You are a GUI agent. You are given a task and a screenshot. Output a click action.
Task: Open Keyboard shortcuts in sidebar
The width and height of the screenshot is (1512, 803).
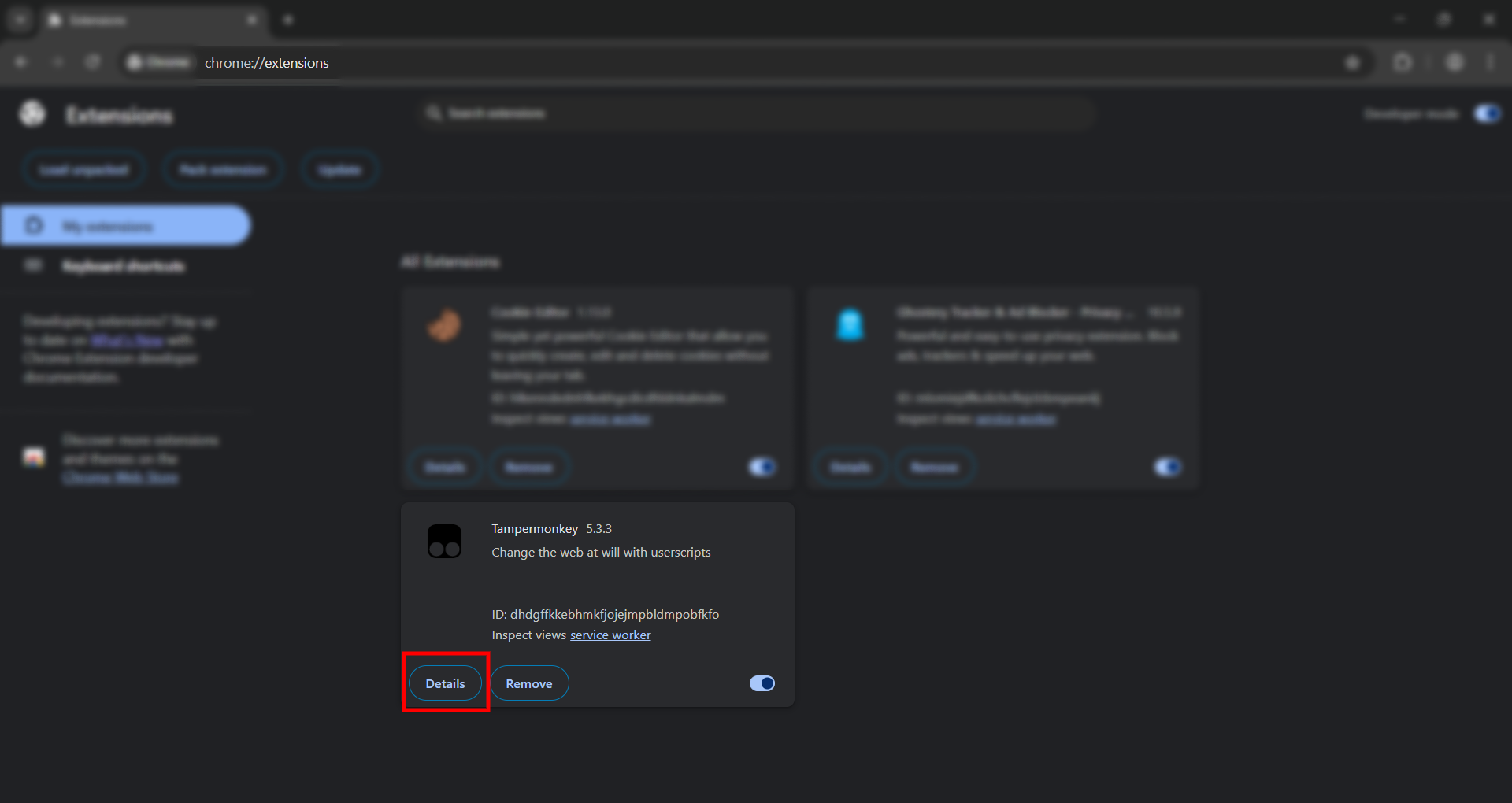pyautogui.click(x=124, y=266)
